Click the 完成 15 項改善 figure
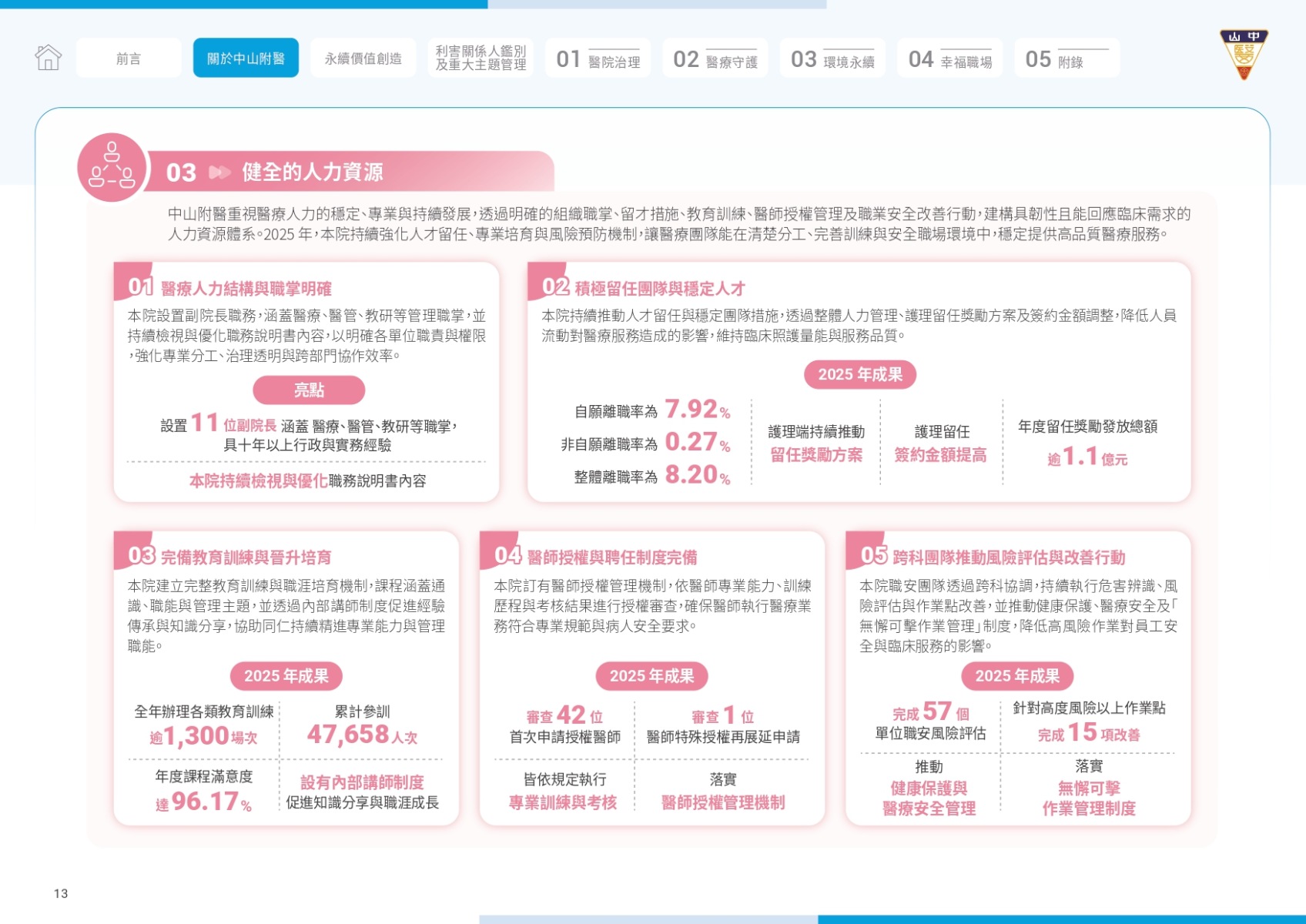 (x=1089, y=733)
